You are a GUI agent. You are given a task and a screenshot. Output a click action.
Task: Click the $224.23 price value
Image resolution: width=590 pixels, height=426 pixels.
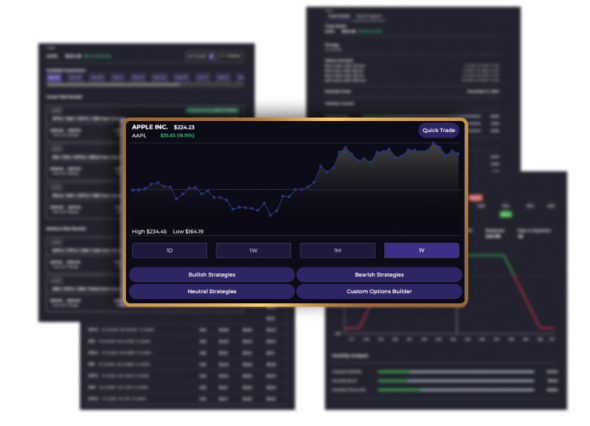[x=184, y=127]
